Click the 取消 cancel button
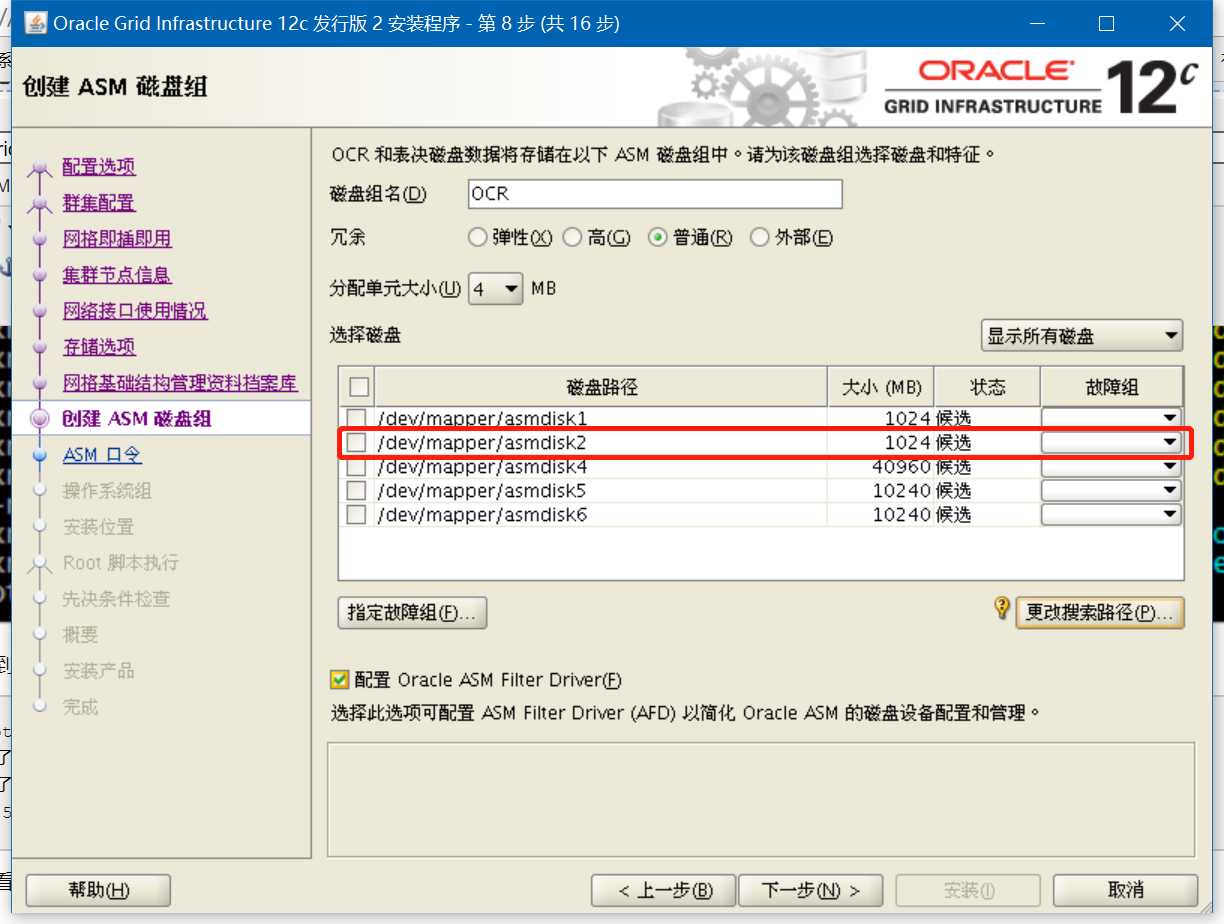Screen dimensions: 1224x924 (x=1125, y=890)
